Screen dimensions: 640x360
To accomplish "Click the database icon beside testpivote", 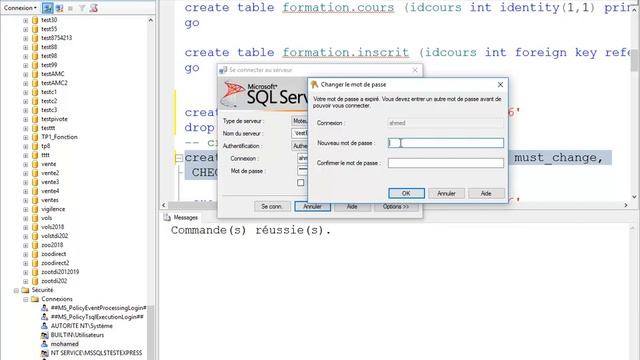I will point(35,119).
